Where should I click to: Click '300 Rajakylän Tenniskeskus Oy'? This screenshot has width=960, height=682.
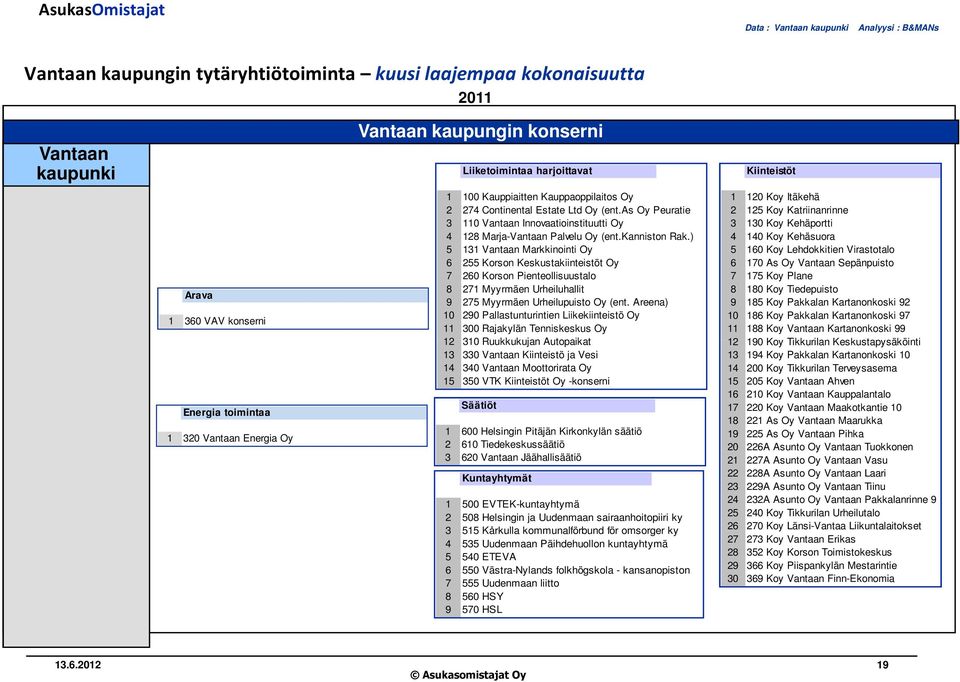point(534,329)
